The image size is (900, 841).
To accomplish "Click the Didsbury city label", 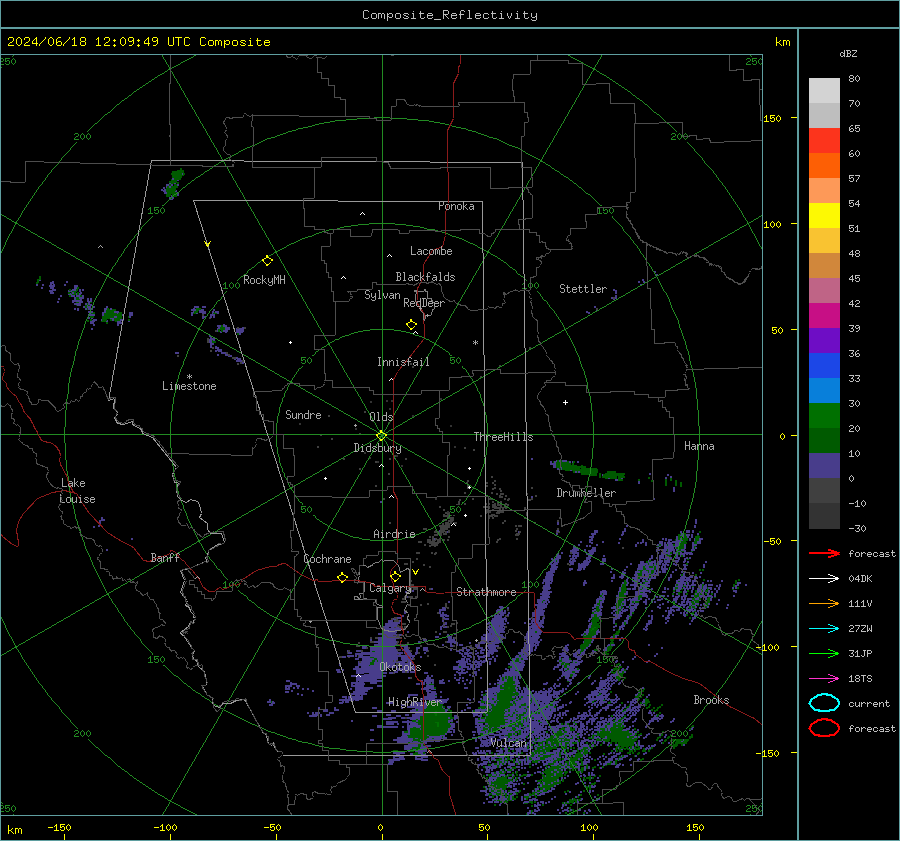I will pos(377,448).
